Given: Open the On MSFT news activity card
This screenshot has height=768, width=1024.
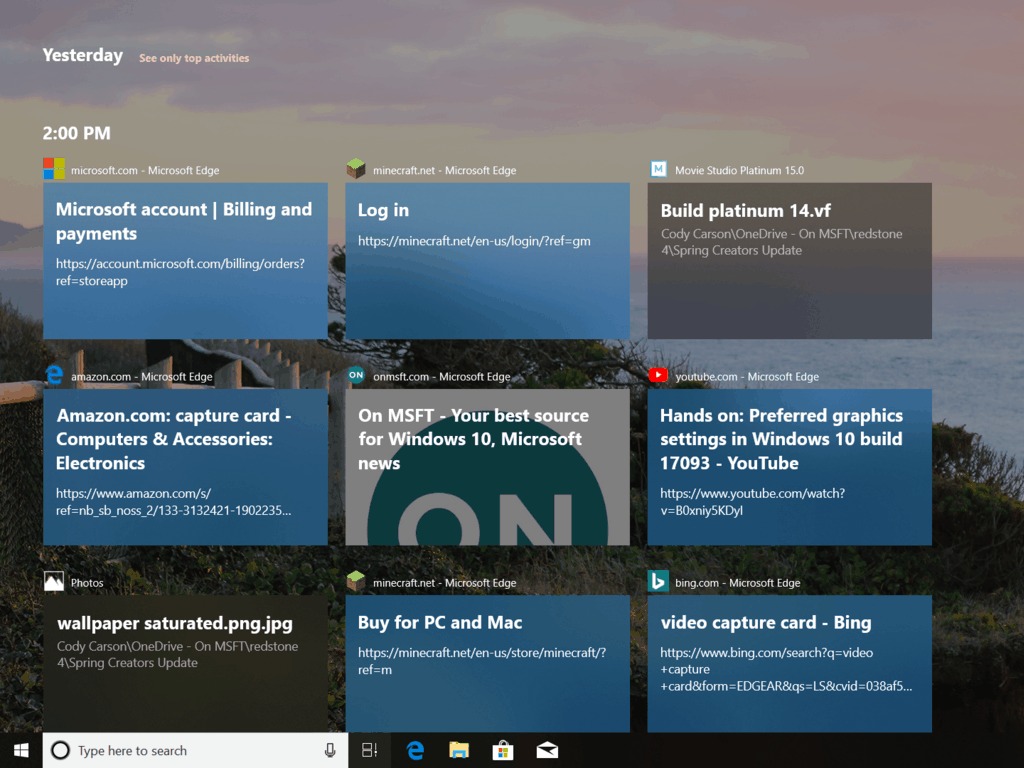Looking at the screenshot, I should (x=487, y=466).
